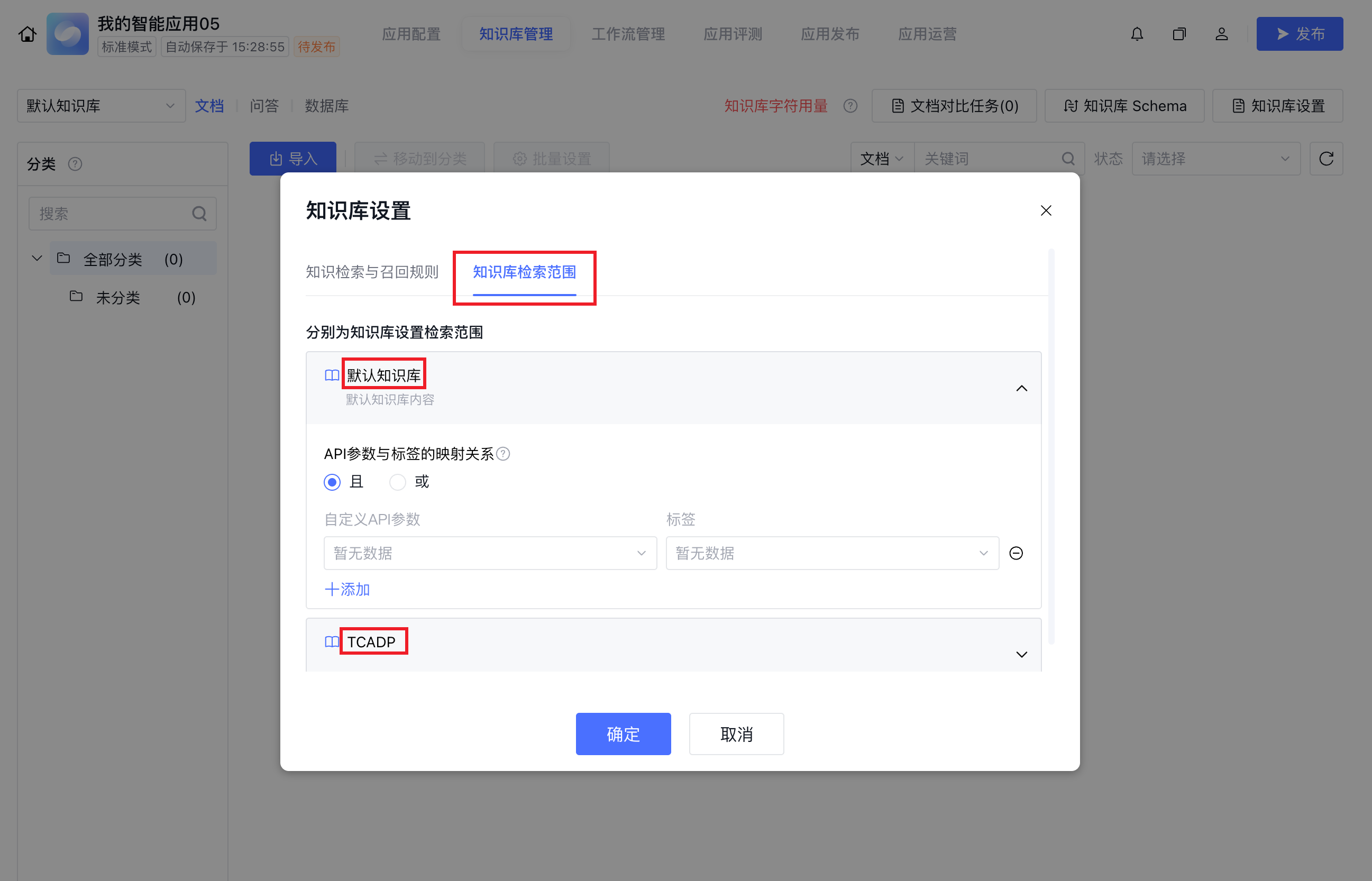
Task: Open the 自定义API参数 dropdown
Action: (490, 553)
